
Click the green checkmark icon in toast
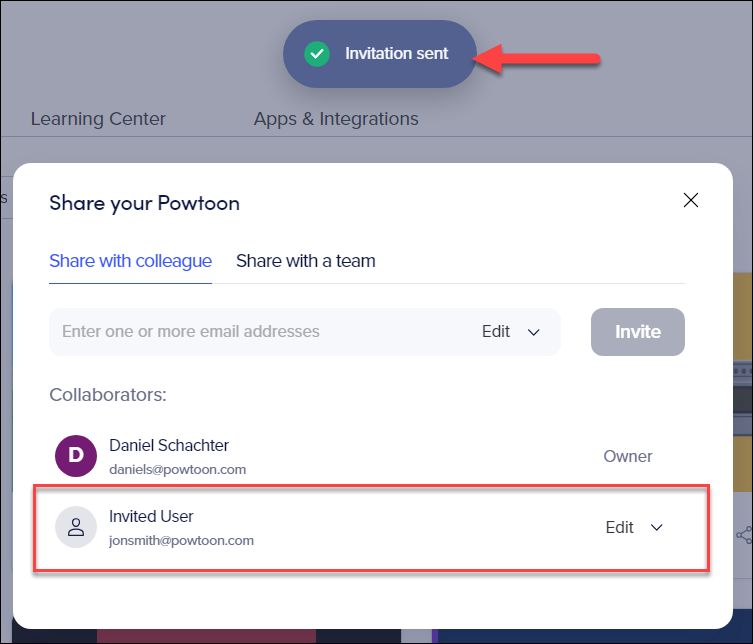[317, 54]
